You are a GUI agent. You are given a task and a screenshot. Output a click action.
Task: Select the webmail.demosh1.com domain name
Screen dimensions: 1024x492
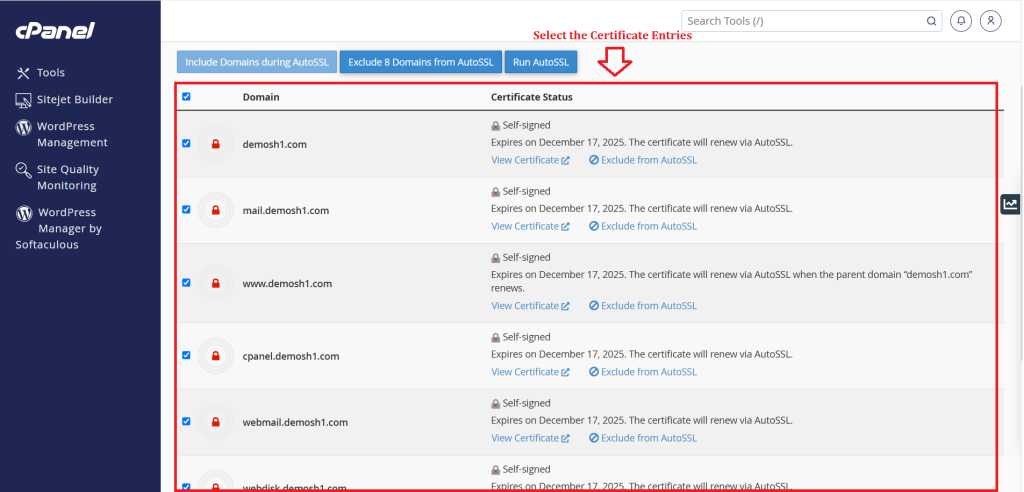[x=295, y=422]
